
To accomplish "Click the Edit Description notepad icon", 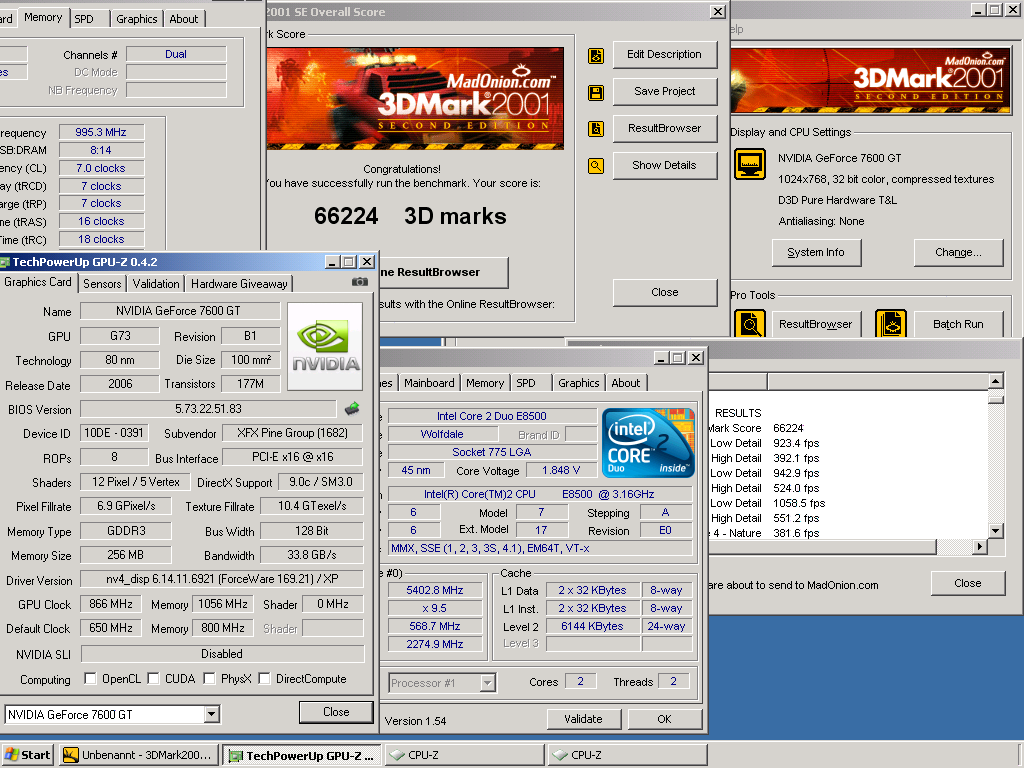I will click(596, 56).
